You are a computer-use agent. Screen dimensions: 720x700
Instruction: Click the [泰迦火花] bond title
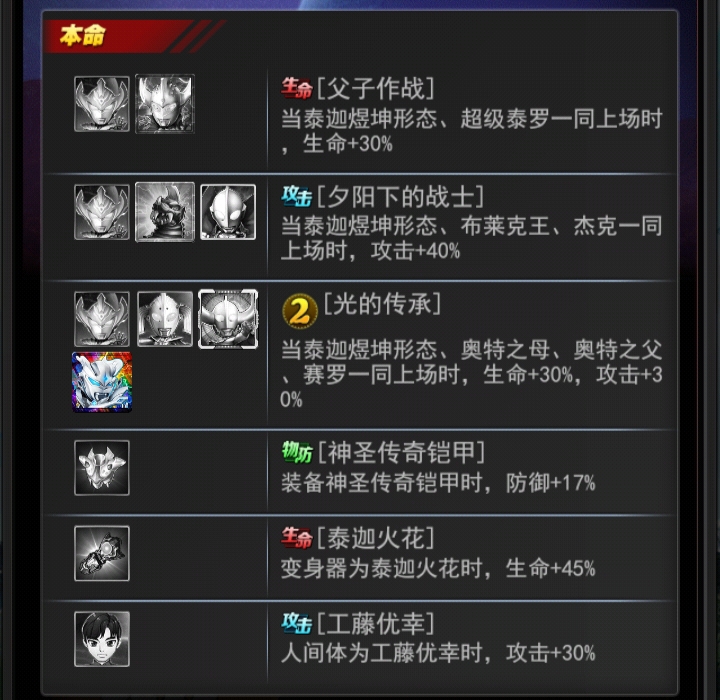click(x=376, y=538)
